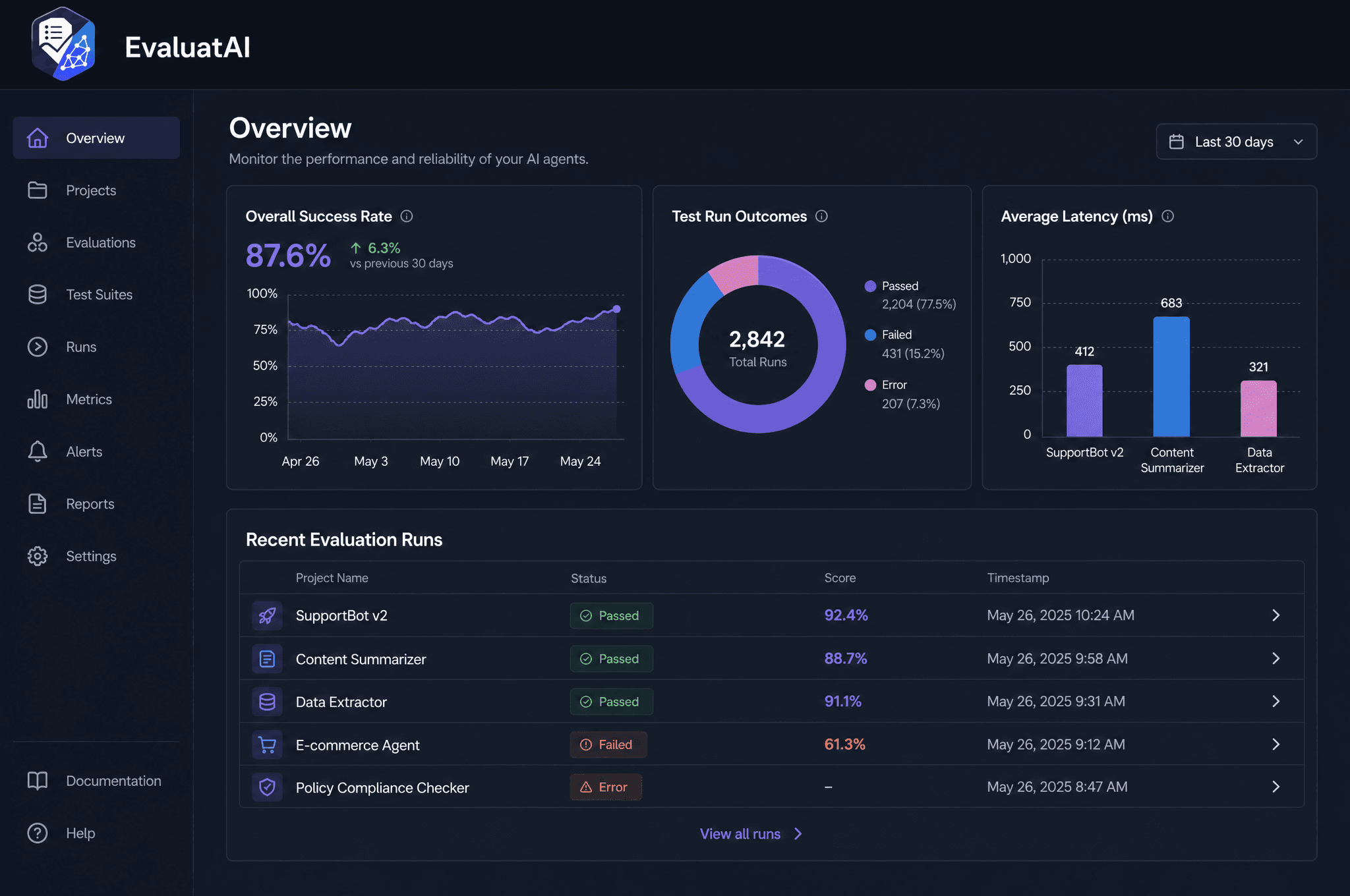
Task: Click the Help question mark icon
Action: click(38, 833)
